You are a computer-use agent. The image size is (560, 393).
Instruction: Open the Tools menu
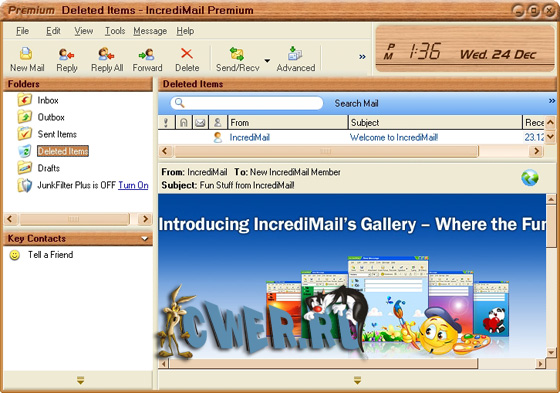[x=115, y=31]
